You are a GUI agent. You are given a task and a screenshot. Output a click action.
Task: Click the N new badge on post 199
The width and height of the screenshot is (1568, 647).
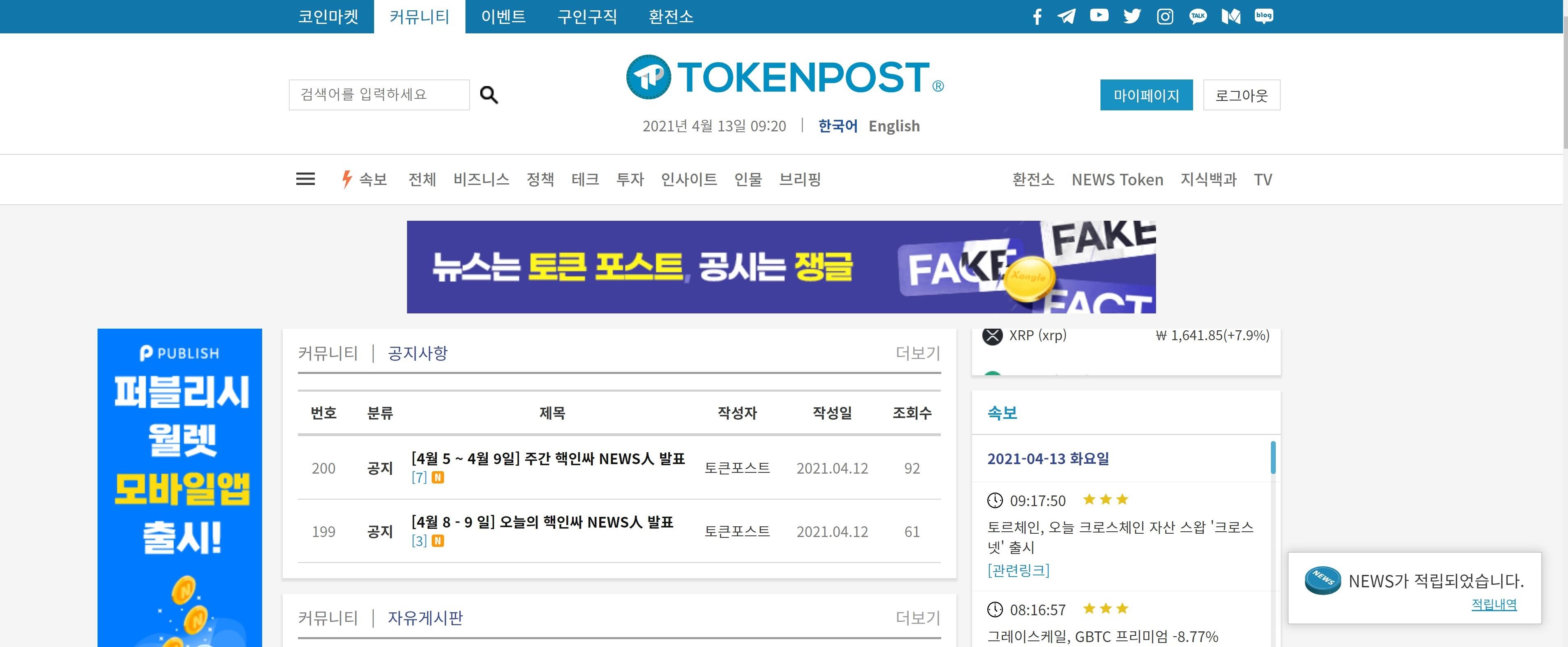tap(437, 541)
